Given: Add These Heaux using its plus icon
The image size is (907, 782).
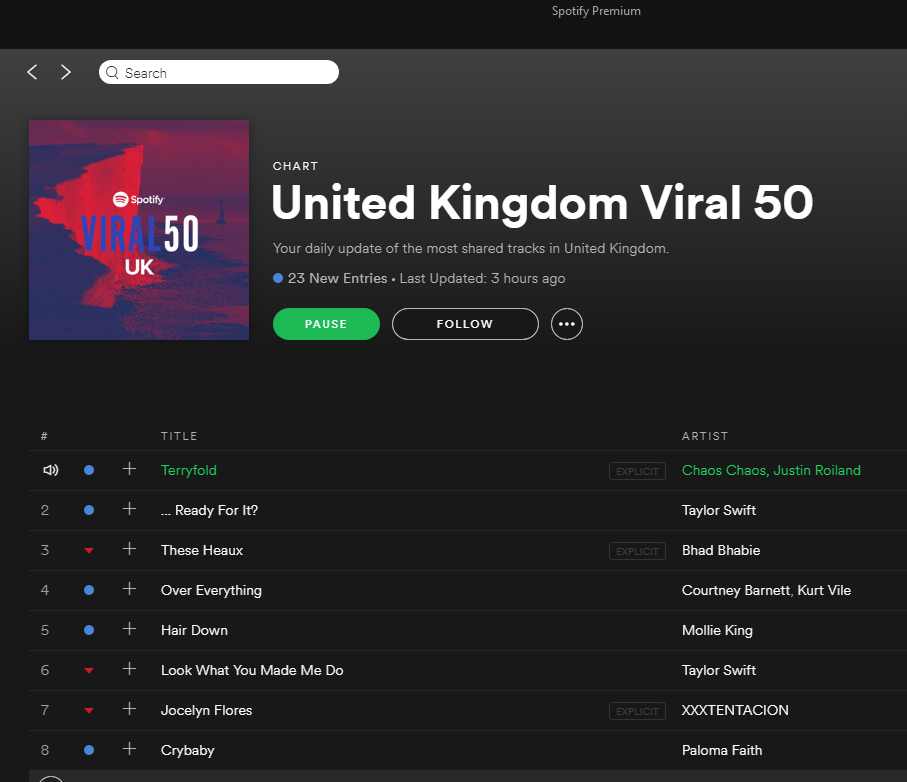Looking at the screenshot, I should [130, 549].
